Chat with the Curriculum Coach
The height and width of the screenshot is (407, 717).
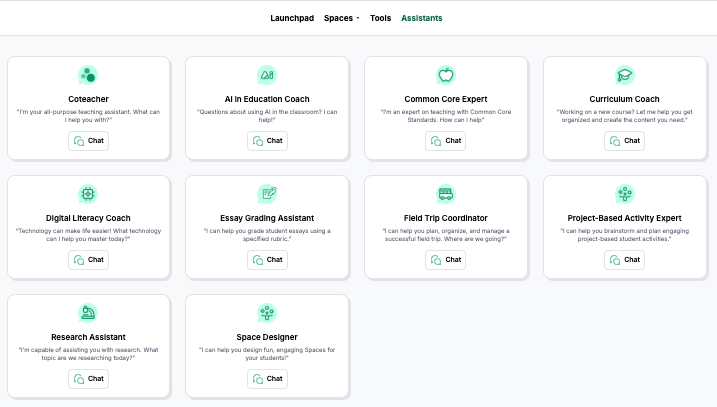(x=625, y=141)
